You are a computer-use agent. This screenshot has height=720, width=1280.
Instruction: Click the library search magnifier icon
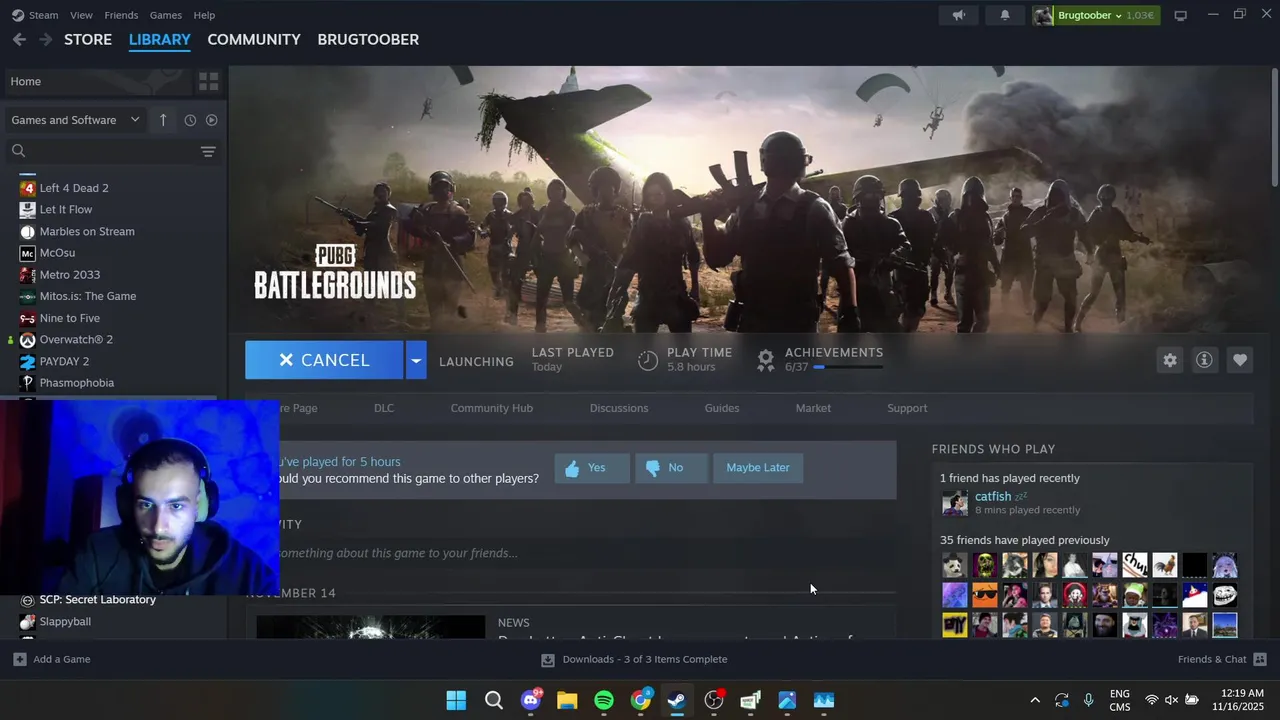pyautogui.click(x=18, y=151)
